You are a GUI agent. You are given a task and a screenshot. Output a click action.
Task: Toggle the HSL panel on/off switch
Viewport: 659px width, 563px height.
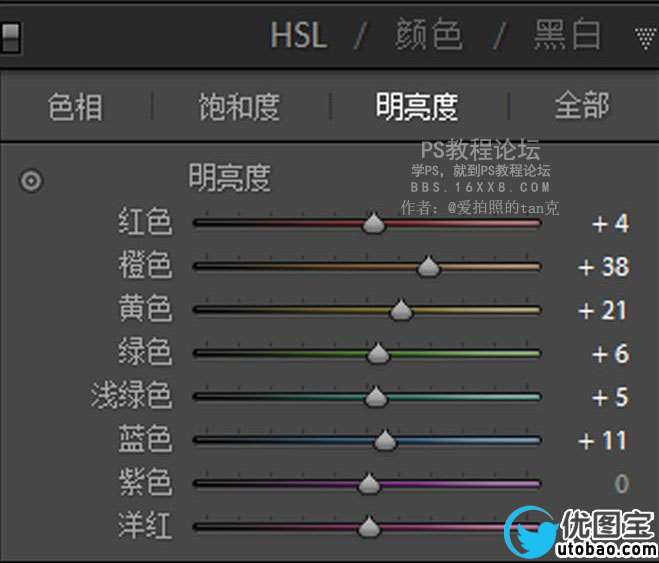[x=9, y=37]
